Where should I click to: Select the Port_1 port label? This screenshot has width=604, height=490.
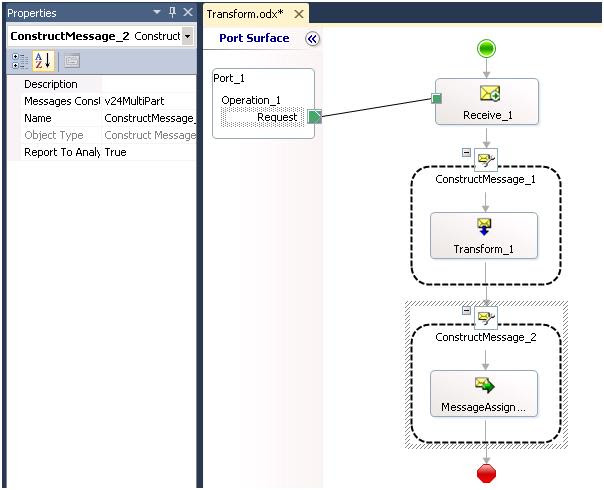229,78
